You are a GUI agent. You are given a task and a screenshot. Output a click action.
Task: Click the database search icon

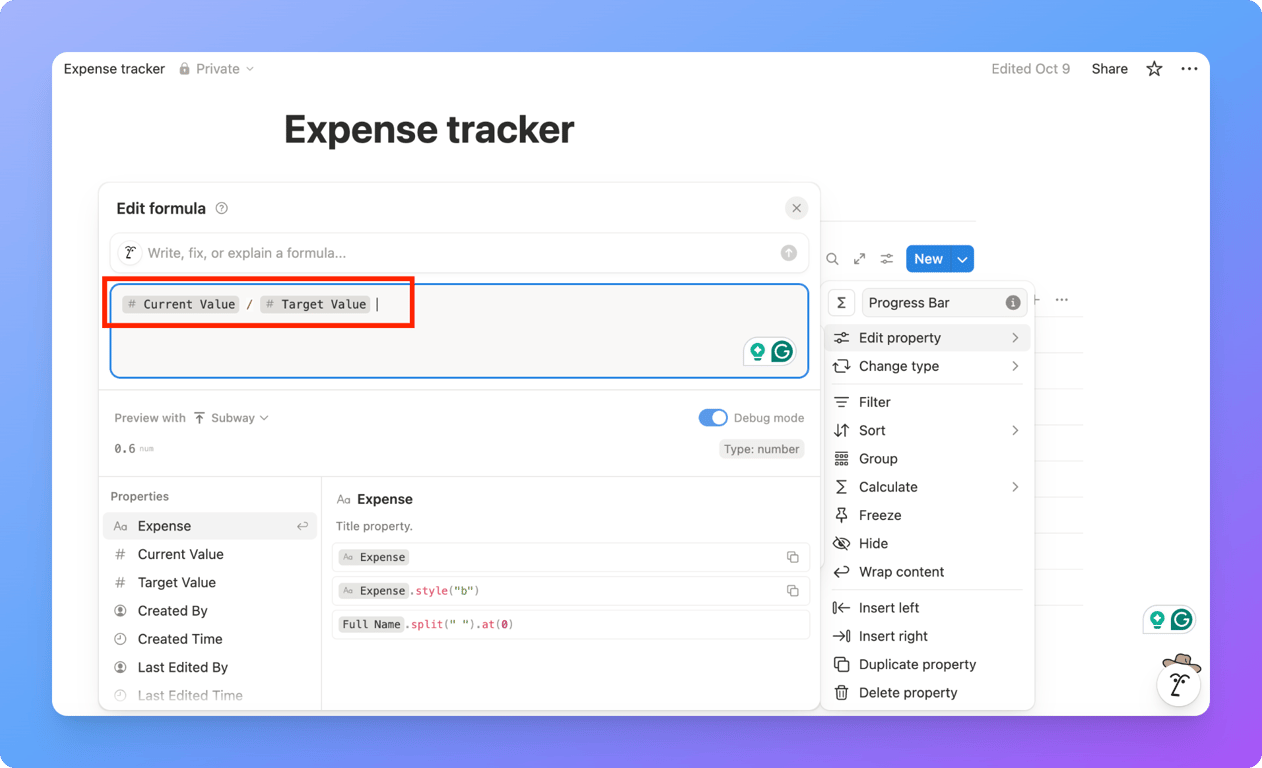coord(832,259)
